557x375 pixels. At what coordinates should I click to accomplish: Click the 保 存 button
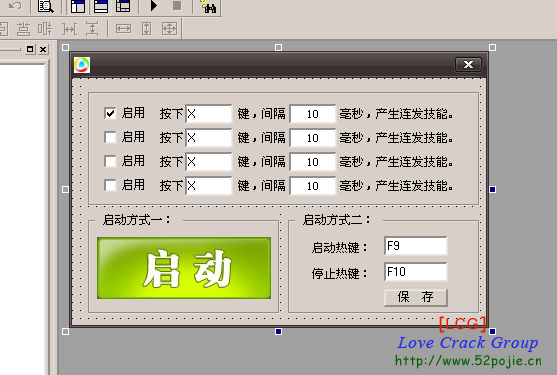[x=416, y=297]
